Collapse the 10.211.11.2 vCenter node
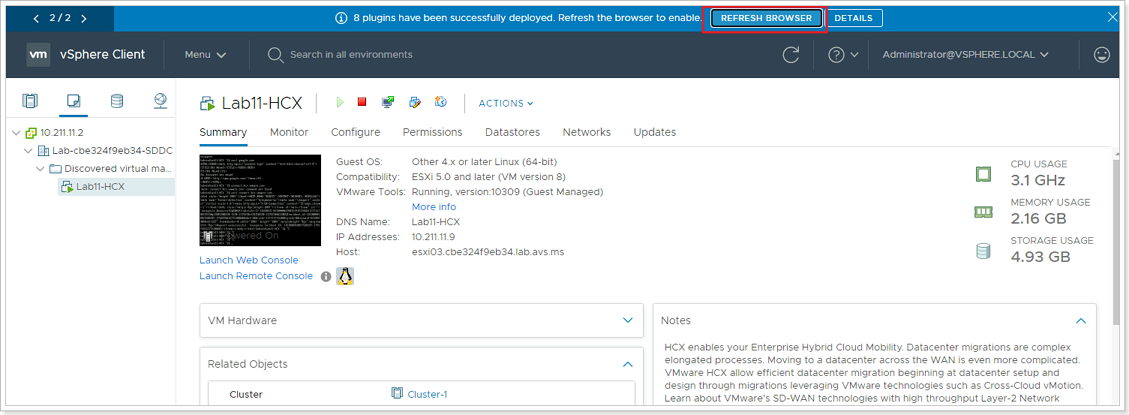This screenshot has width=1129, height=415. [17, 133]
